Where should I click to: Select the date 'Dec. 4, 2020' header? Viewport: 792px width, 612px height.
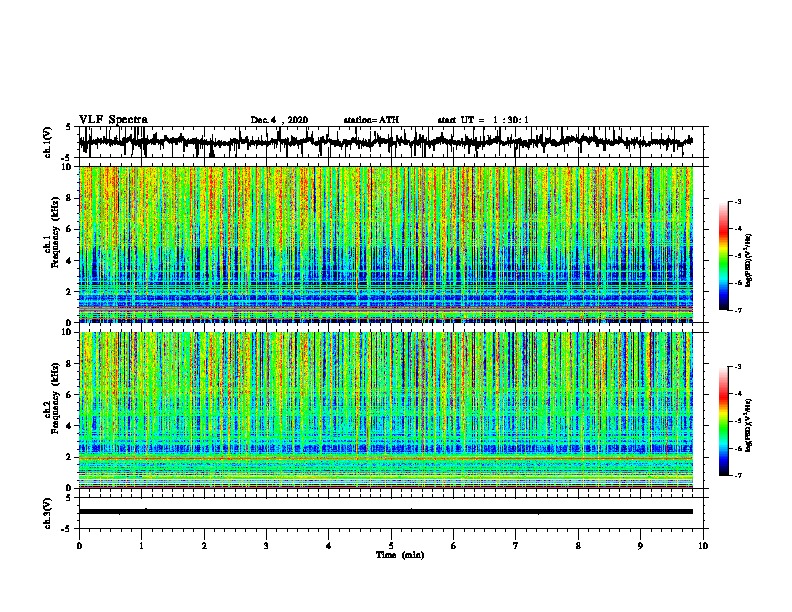click(279, 120)
